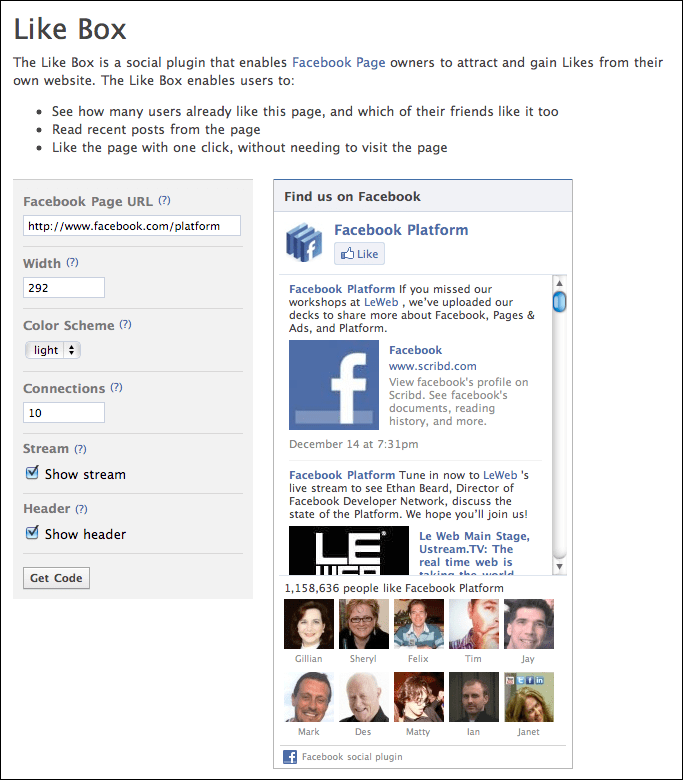Open help tooltip next to Connections

click(x=116, y=387)
